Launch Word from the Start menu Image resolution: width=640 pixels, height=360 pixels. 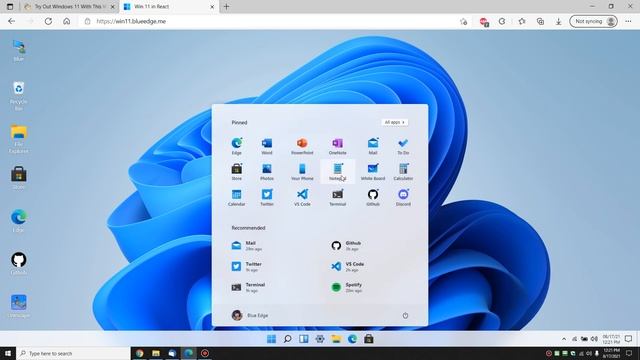coord(267,146)
